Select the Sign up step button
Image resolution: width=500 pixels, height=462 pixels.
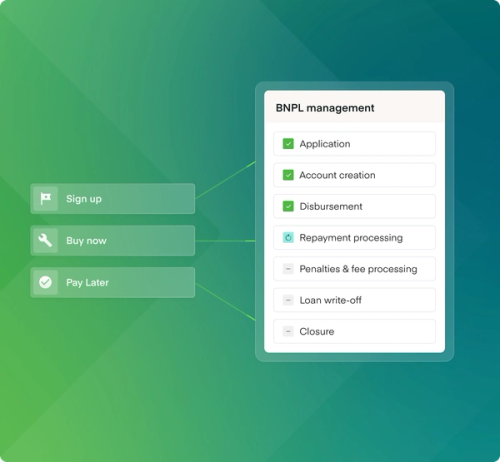[113, 199]
